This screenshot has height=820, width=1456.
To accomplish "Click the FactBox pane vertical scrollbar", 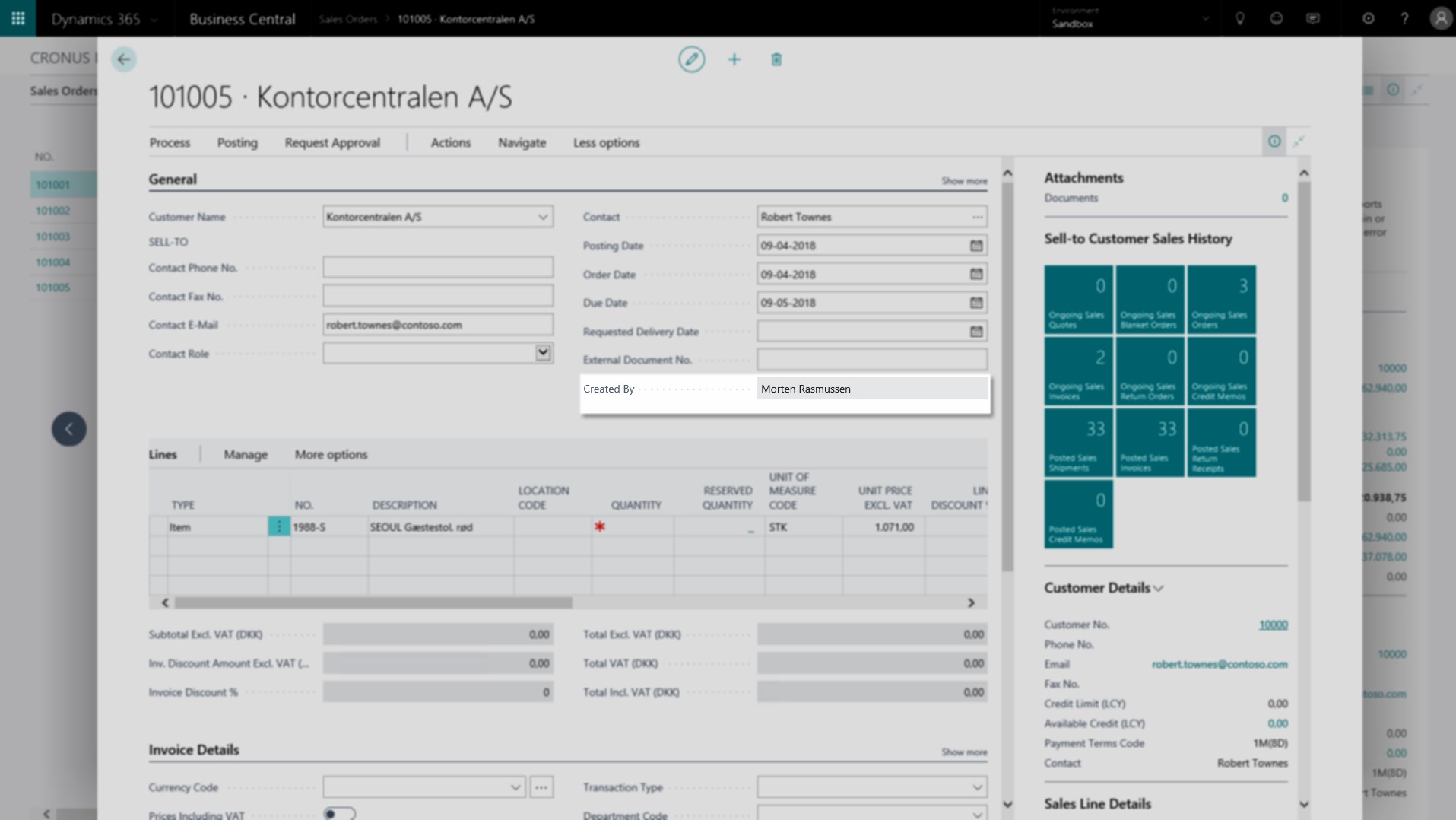I will (1304, 342).
